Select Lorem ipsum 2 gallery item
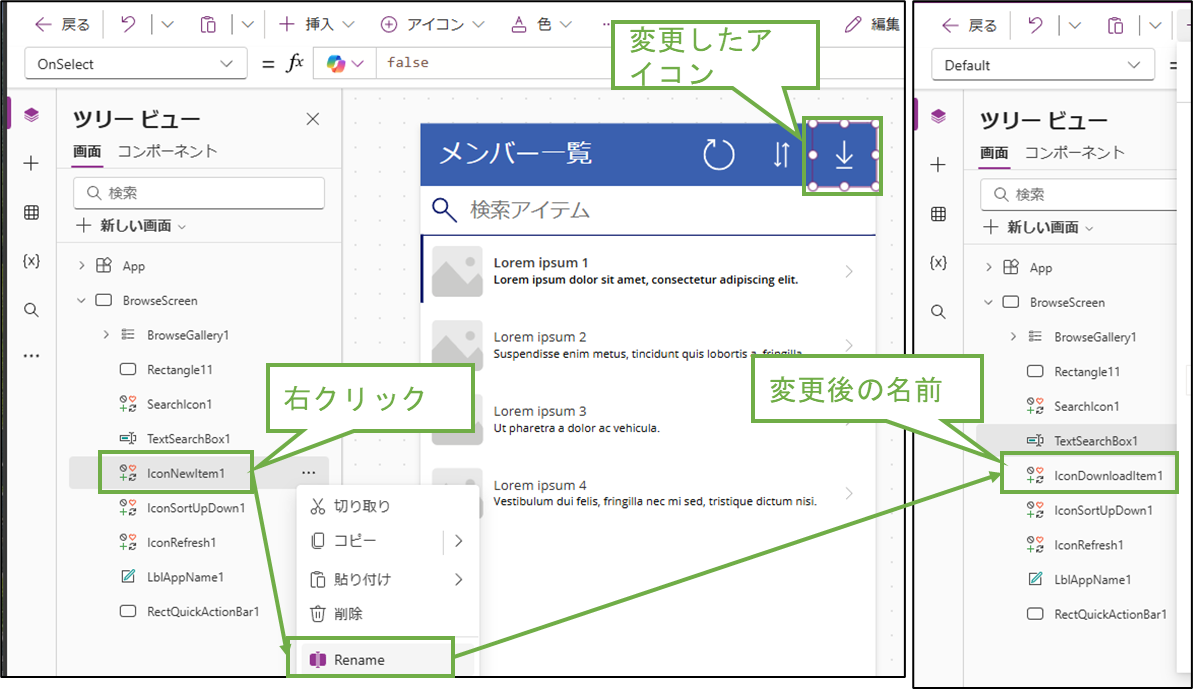This screenshot has height=689, width=1193. coord(647,345)
